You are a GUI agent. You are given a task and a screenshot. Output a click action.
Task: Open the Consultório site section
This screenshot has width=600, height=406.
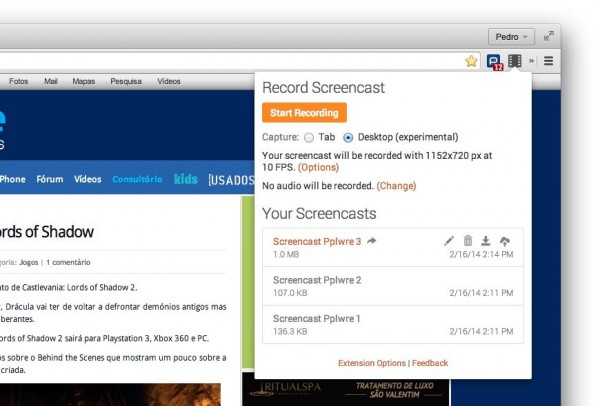coord(137,179)
